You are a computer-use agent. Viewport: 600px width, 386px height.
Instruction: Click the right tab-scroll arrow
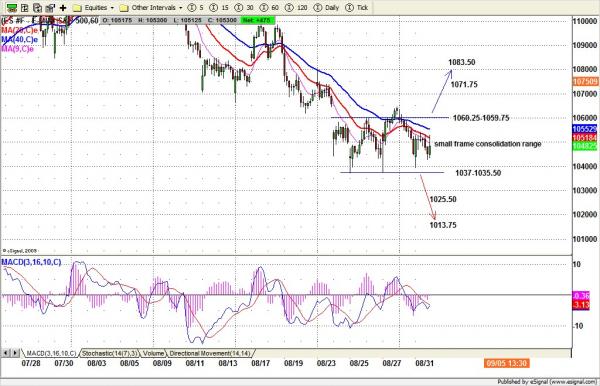pyautogui.click(x=15, y=353)
